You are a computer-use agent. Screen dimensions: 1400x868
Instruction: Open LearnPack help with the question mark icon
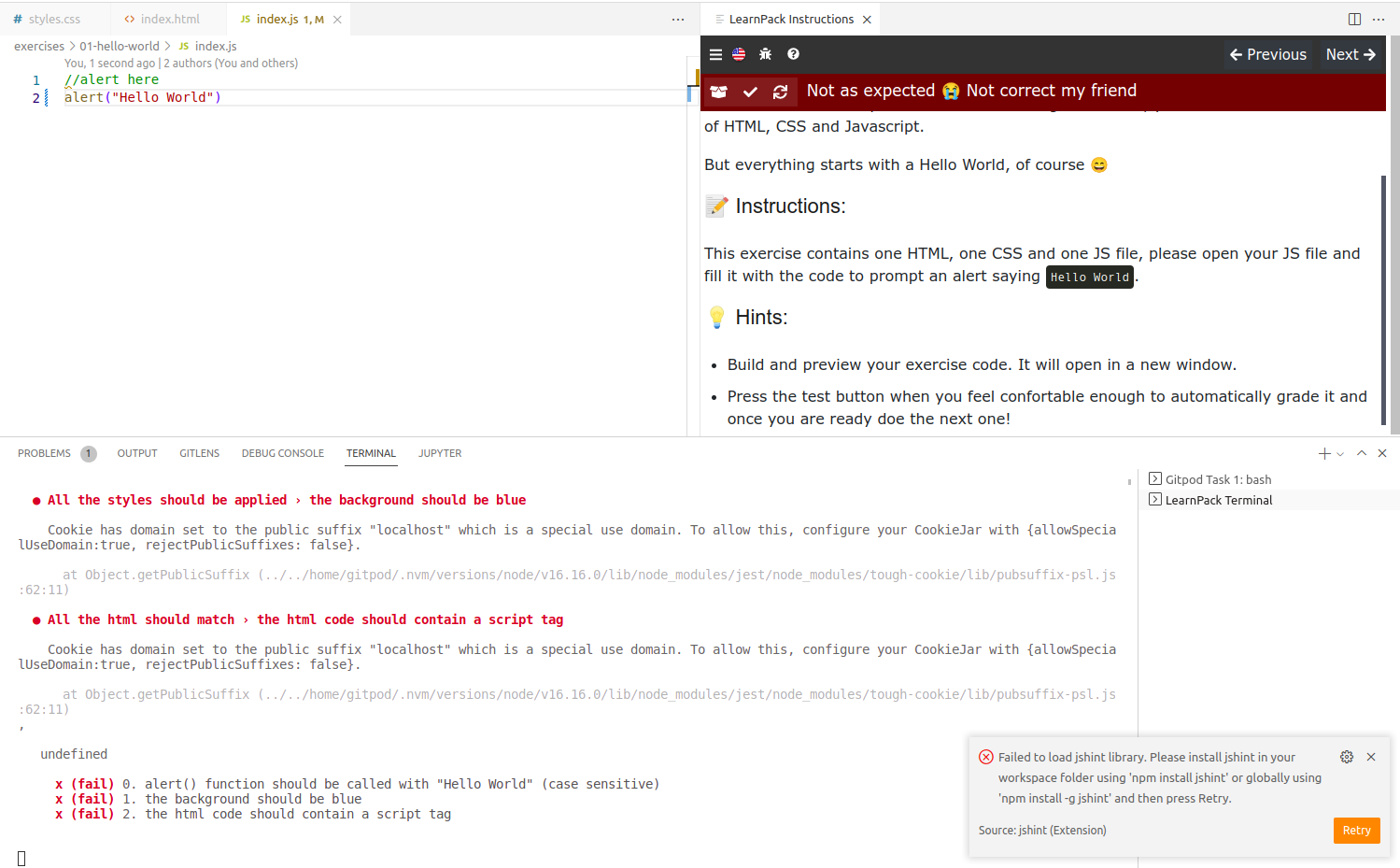click(x=791, y=54)
